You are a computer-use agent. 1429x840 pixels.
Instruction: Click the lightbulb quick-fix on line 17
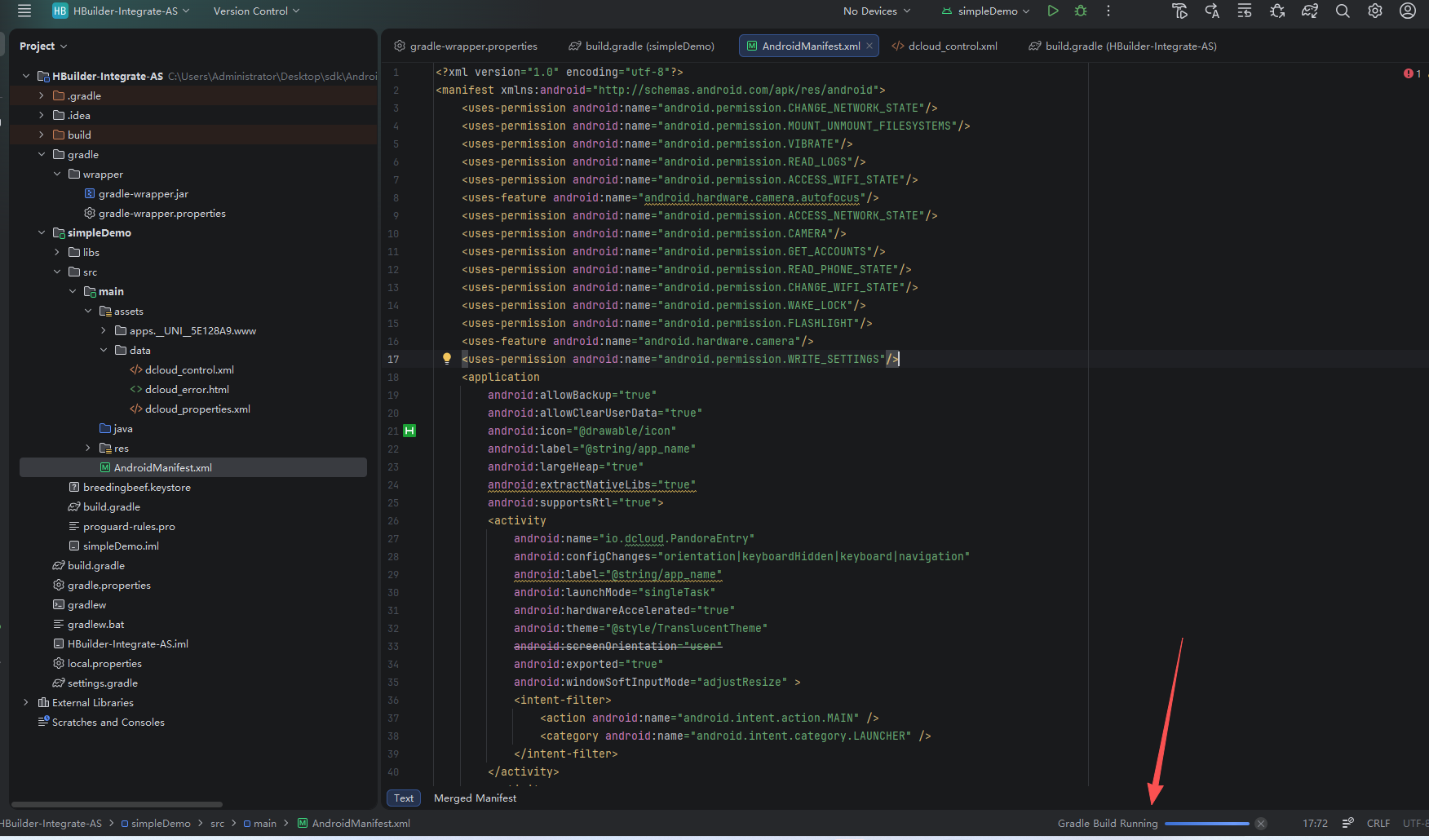(x=447, y=358)
